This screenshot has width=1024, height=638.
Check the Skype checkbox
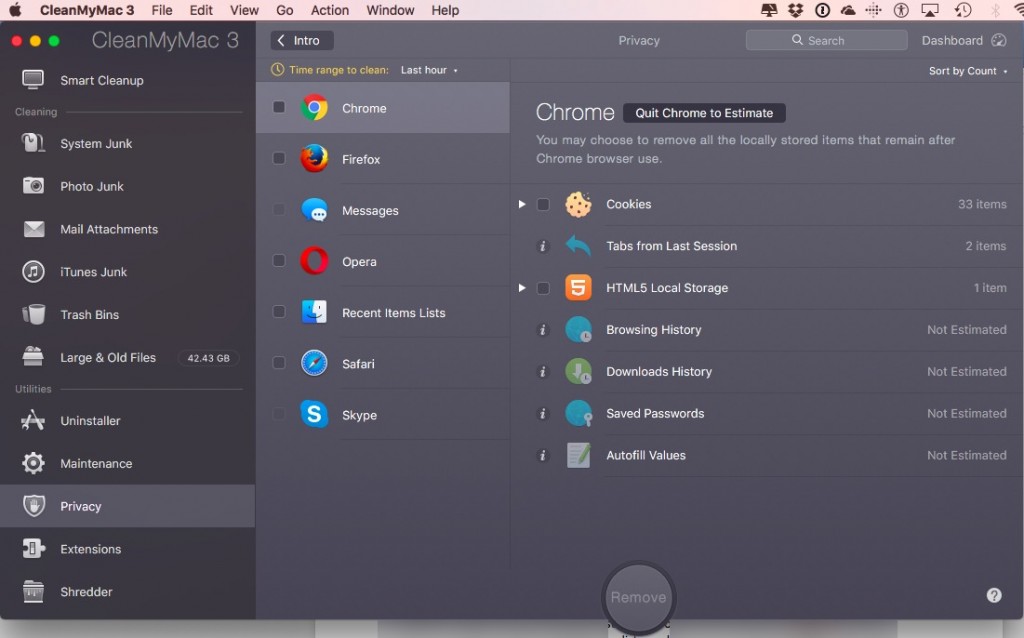coord(279,414)
